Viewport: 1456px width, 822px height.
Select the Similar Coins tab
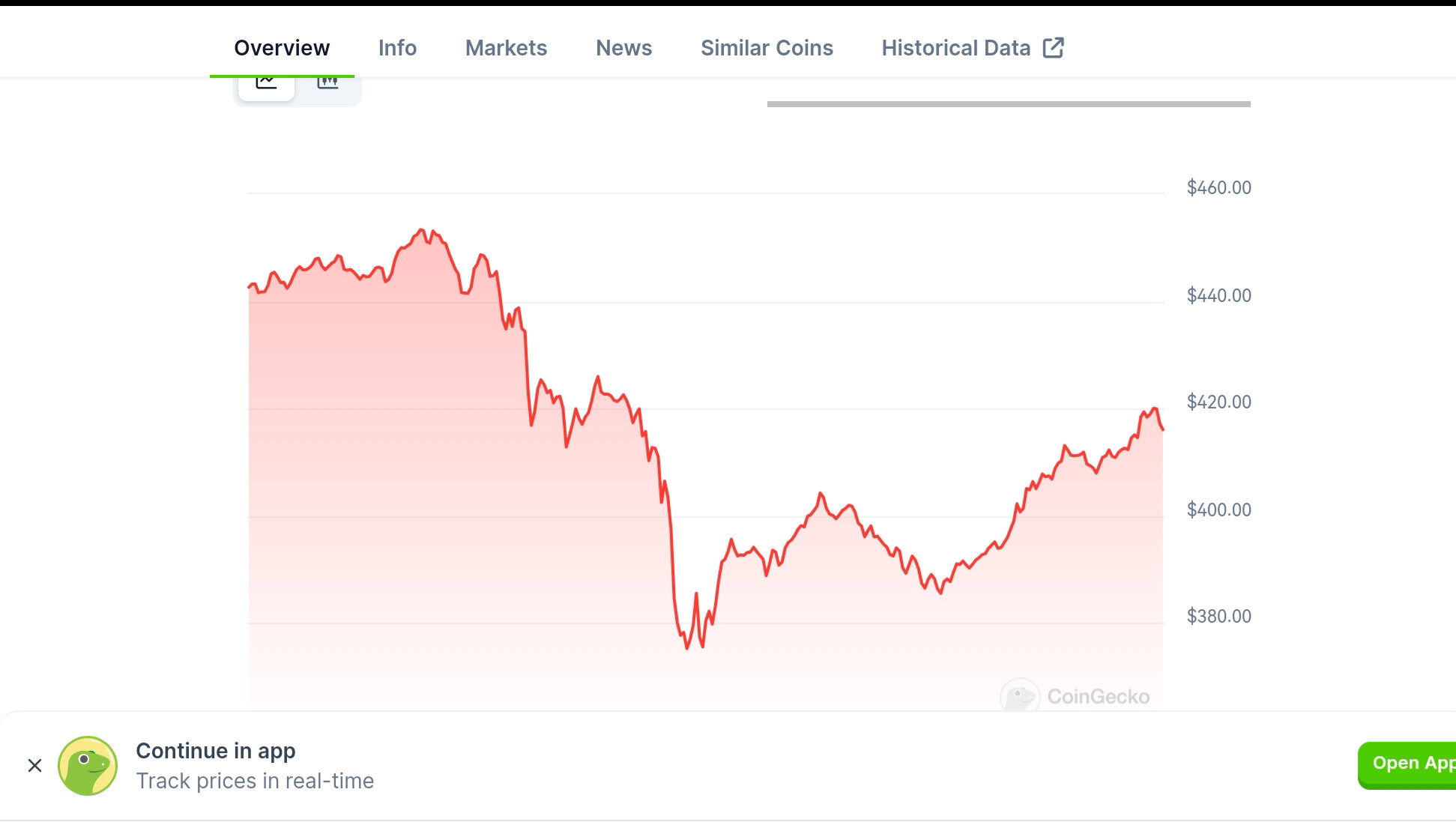coord(767,48)
